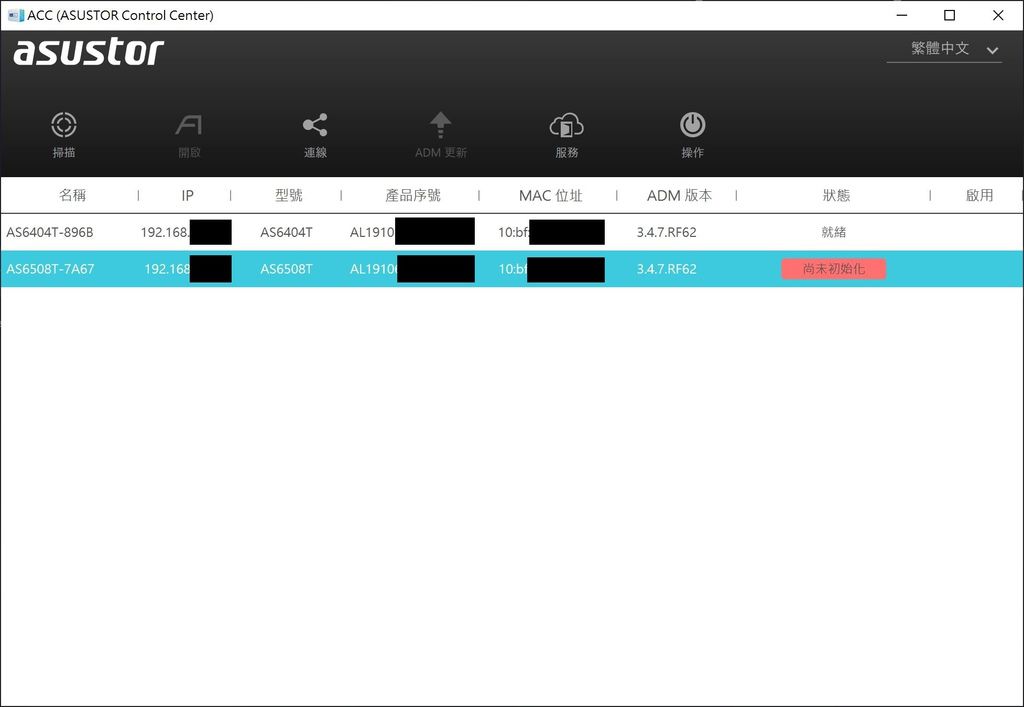This screenshot has width=1024, height=707.
Task: Click the MAC address of AS6404T-896B
Action: point(551,232)
